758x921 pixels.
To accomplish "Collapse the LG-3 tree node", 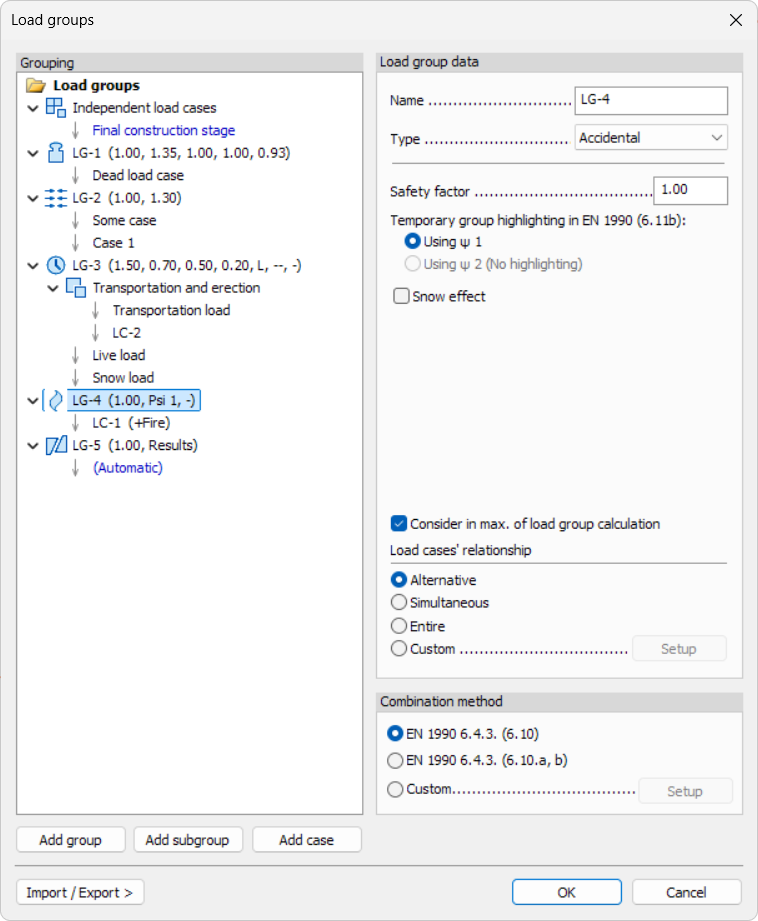I will [32, 265].
